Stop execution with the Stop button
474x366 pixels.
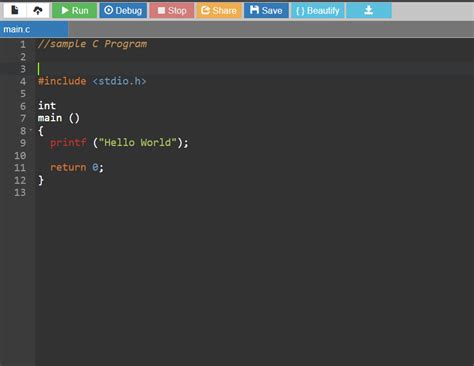(x=172, y=10)
